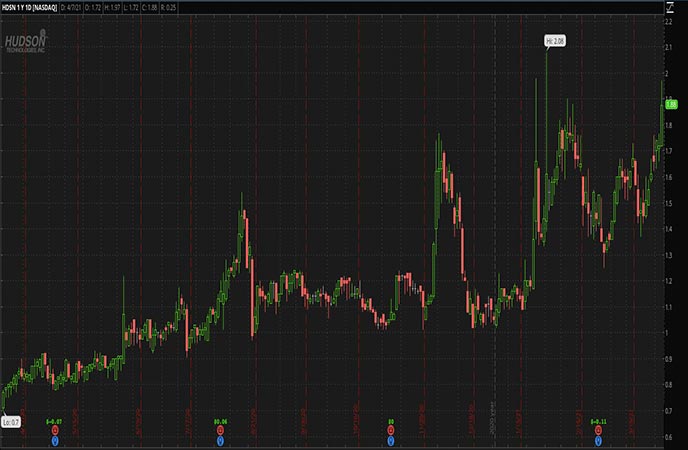Click the 0.8 price axis label

669,385
